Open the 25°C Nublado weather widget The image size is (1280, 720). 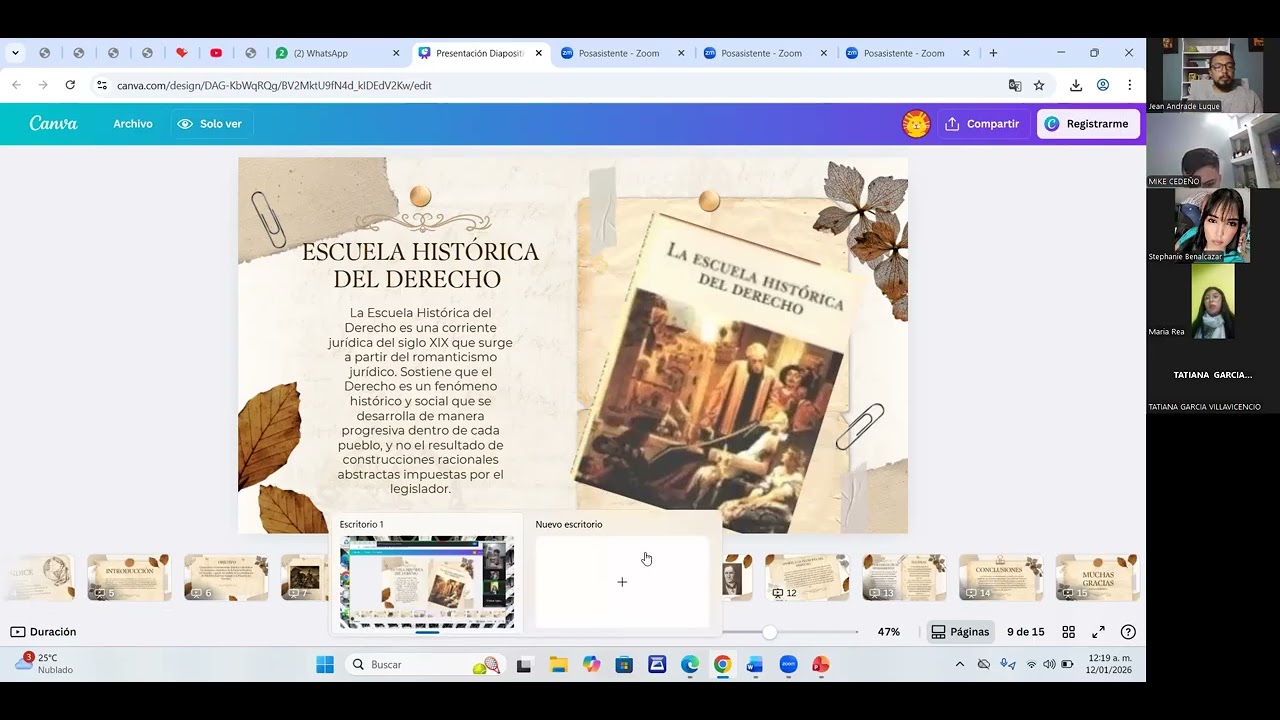pos(45,664)
